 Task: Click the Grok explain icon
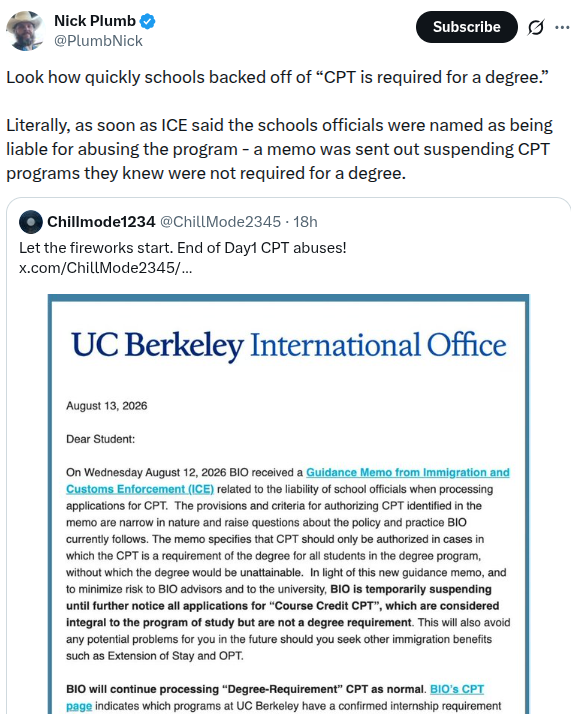(x=536, y=27)
